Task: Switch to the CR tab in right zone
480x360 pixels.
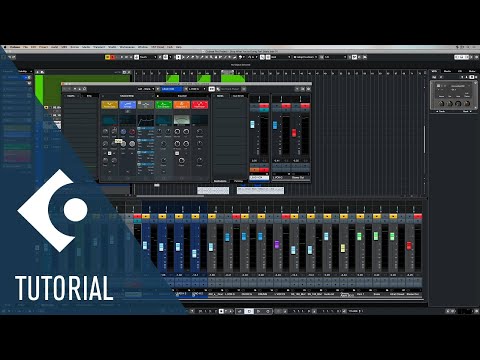Action: pyautogui.click(x=460, y=71)
